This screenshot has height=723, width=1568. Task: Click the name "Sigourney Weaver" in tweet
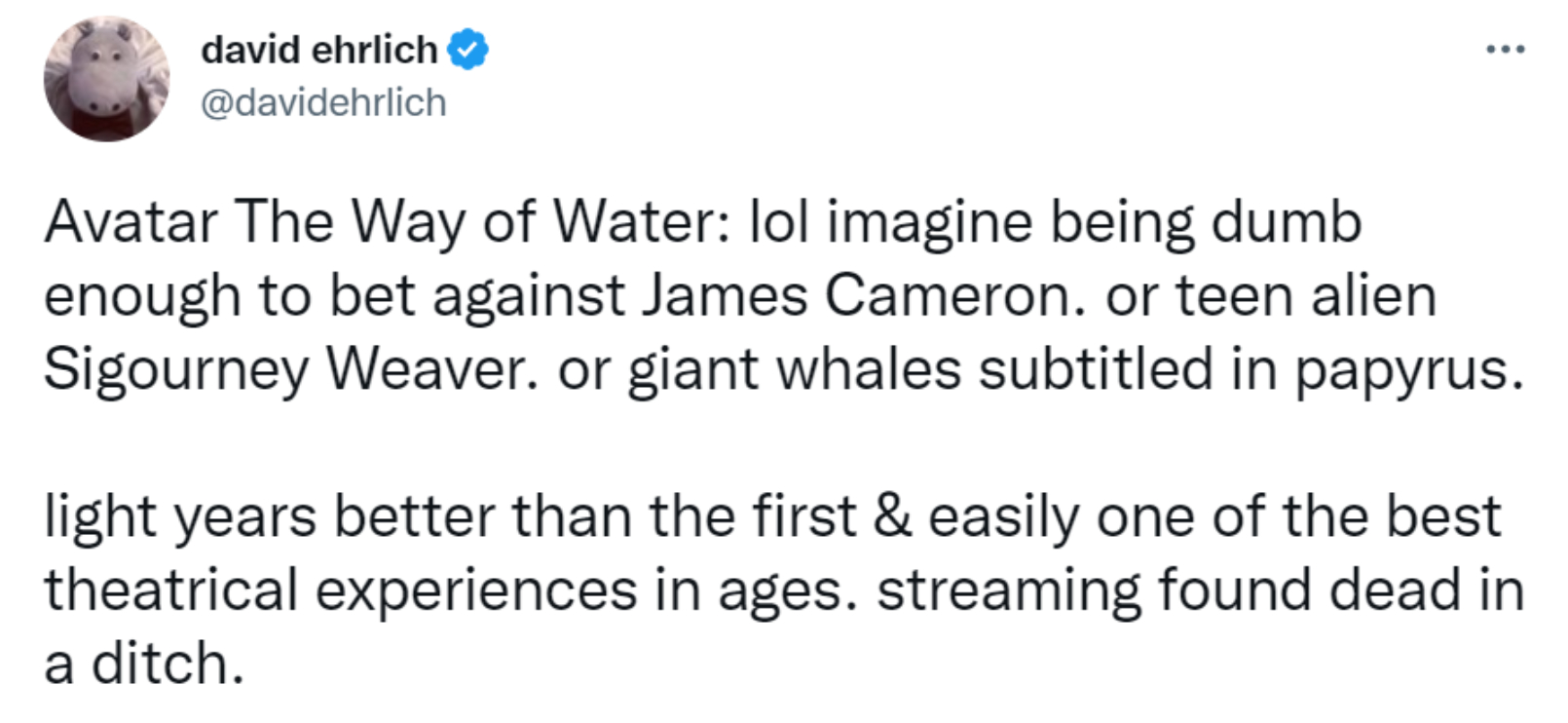(x=287, y=370)
